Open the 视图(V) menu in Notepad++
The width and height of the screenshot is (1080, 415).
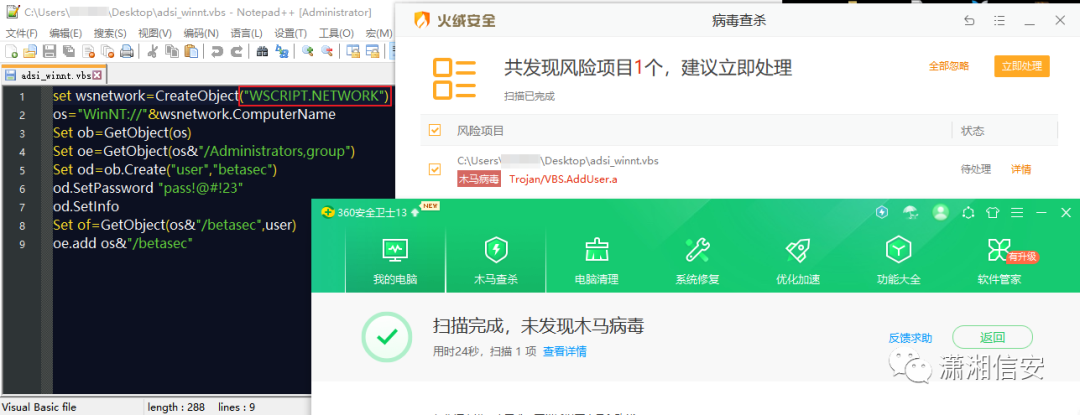point(154,33)
